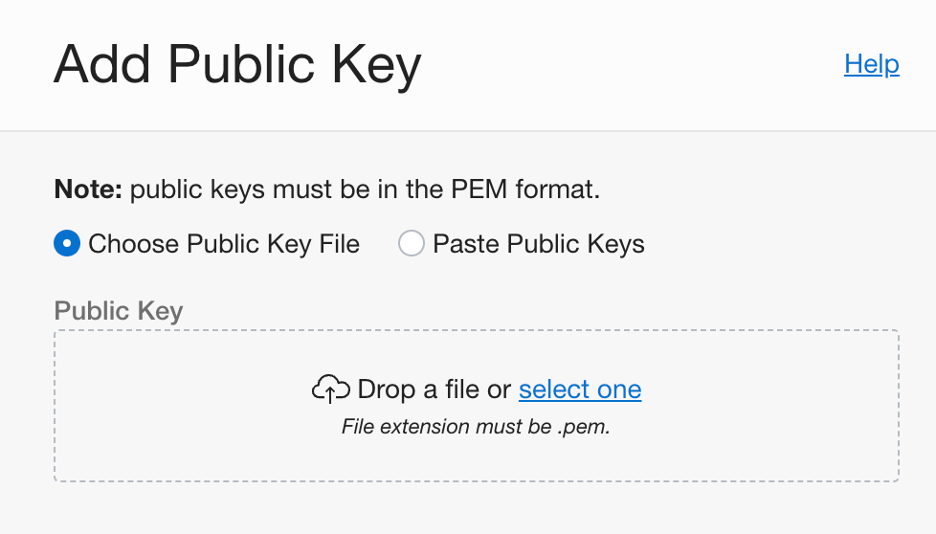This screenshot has height=534, width=936.
Task: Click inside the dashed file drop zone
Action: point(476,455)
